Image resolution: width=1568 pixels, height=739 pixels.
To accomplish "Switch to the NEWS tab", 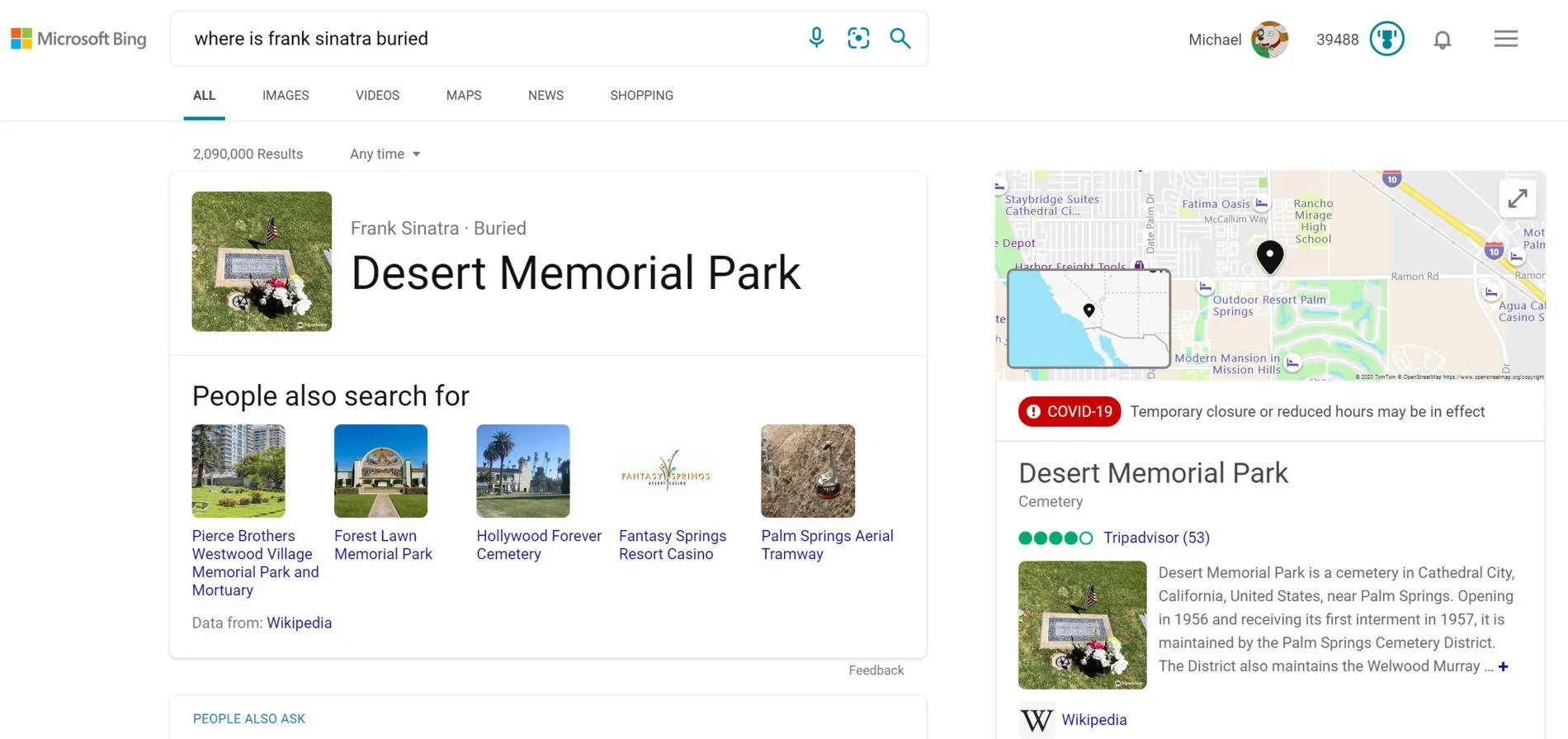I will [x=545, y=96].
